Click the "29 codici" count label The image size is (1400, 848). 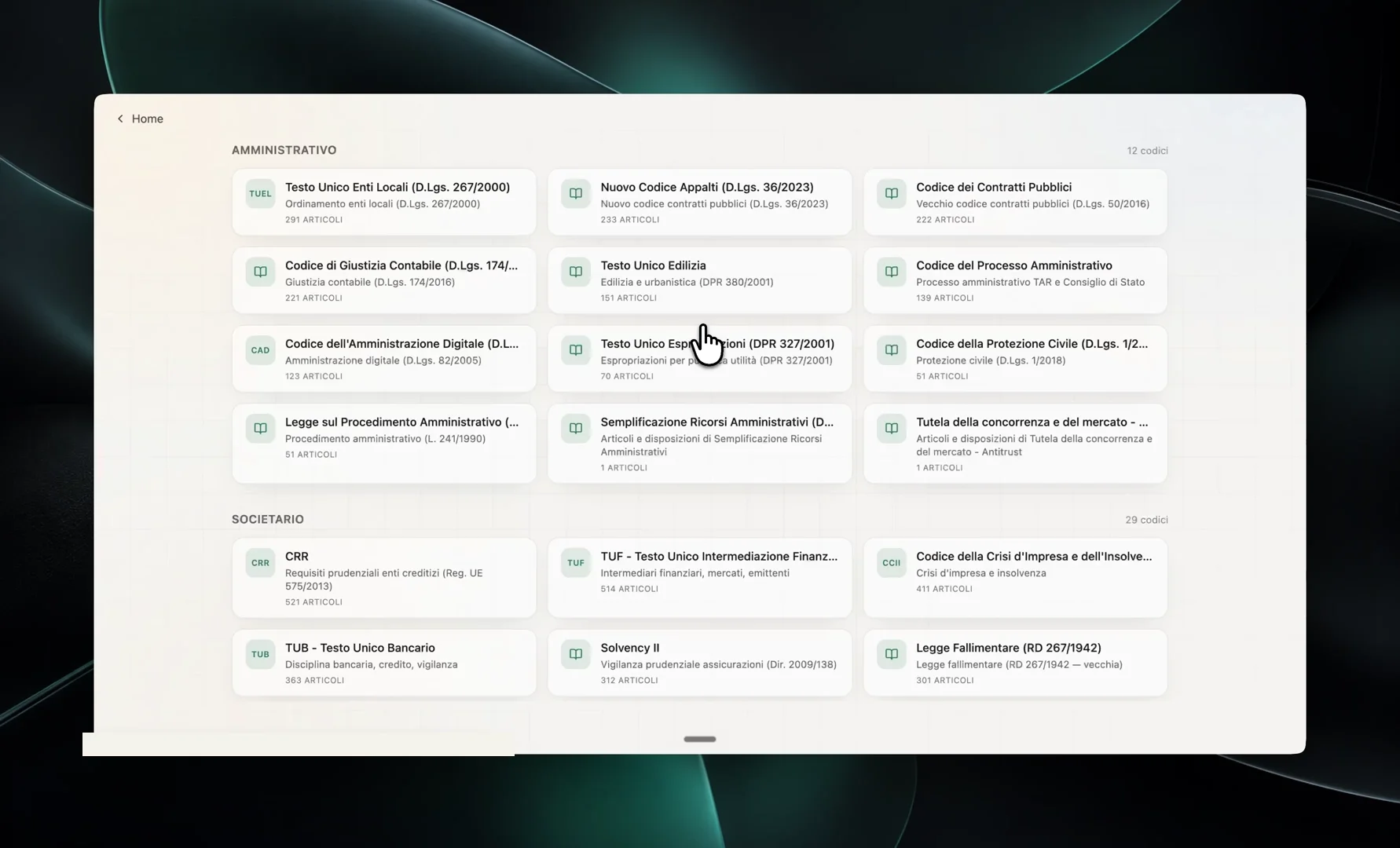(1146, 520)
